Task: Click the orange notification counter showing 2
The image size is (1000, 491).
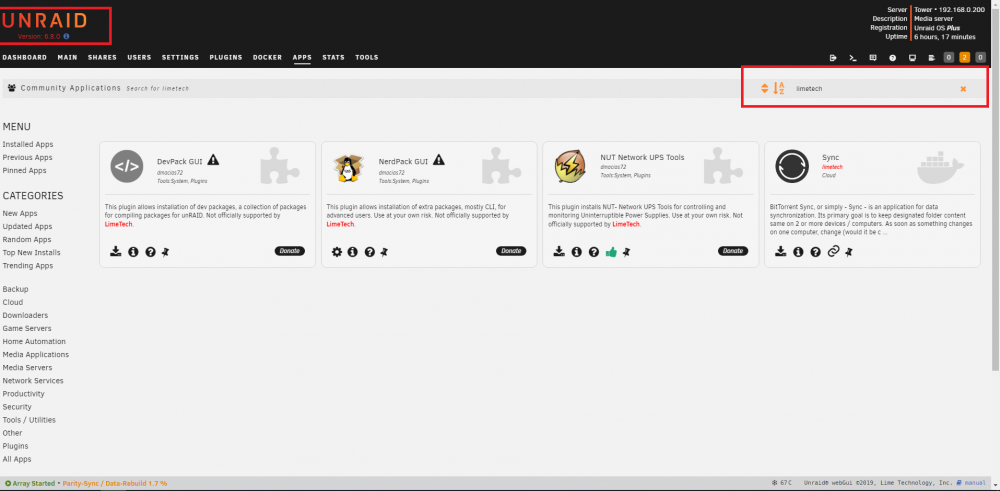Action: click(964, 58)
